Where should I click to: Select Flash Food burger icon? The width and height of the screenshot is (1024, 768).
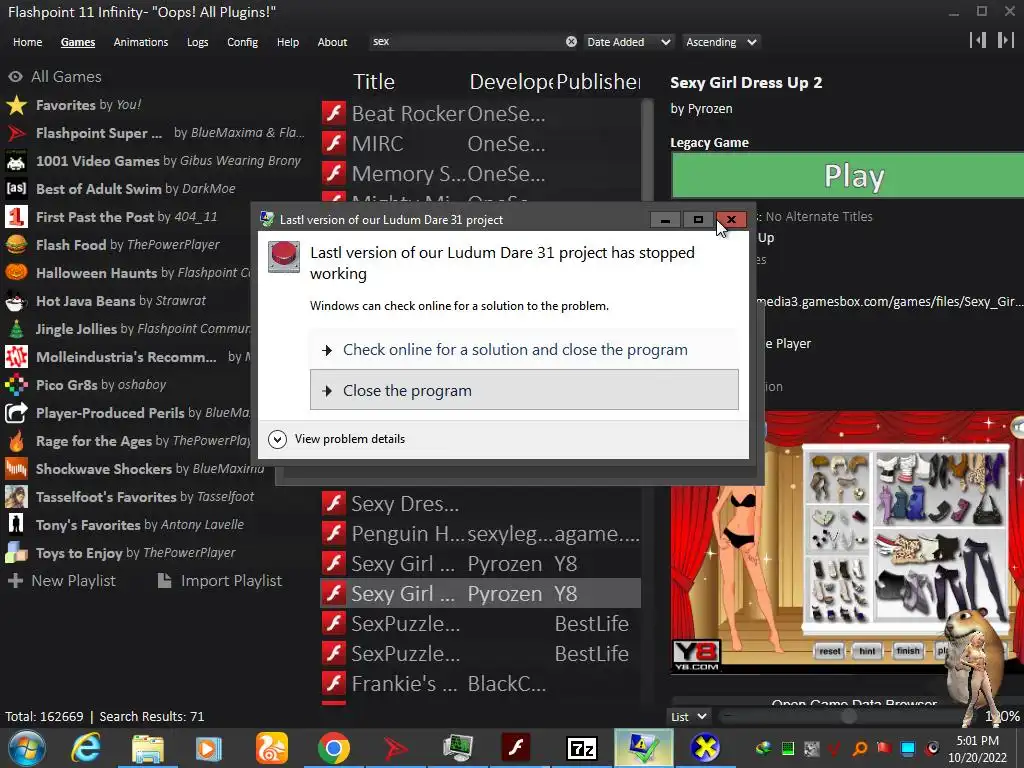pos(16,245)
